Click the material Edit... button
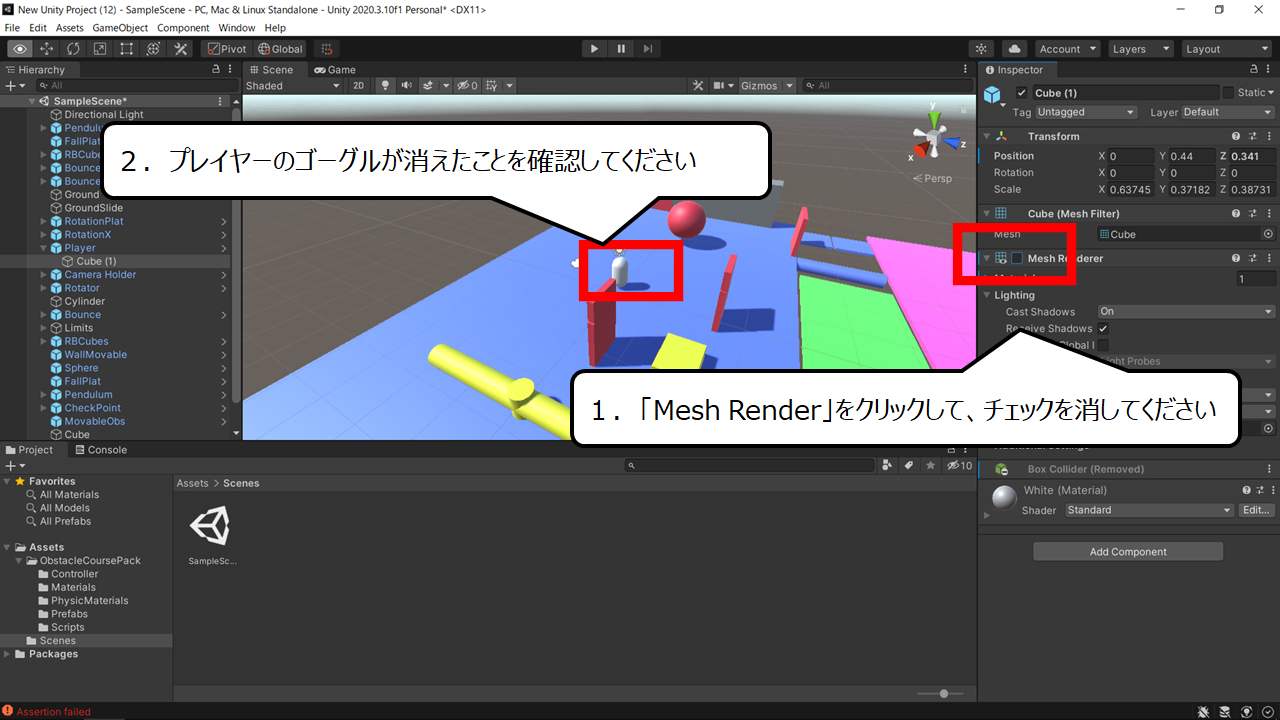1280x720 pixels. pos(1257,510)
